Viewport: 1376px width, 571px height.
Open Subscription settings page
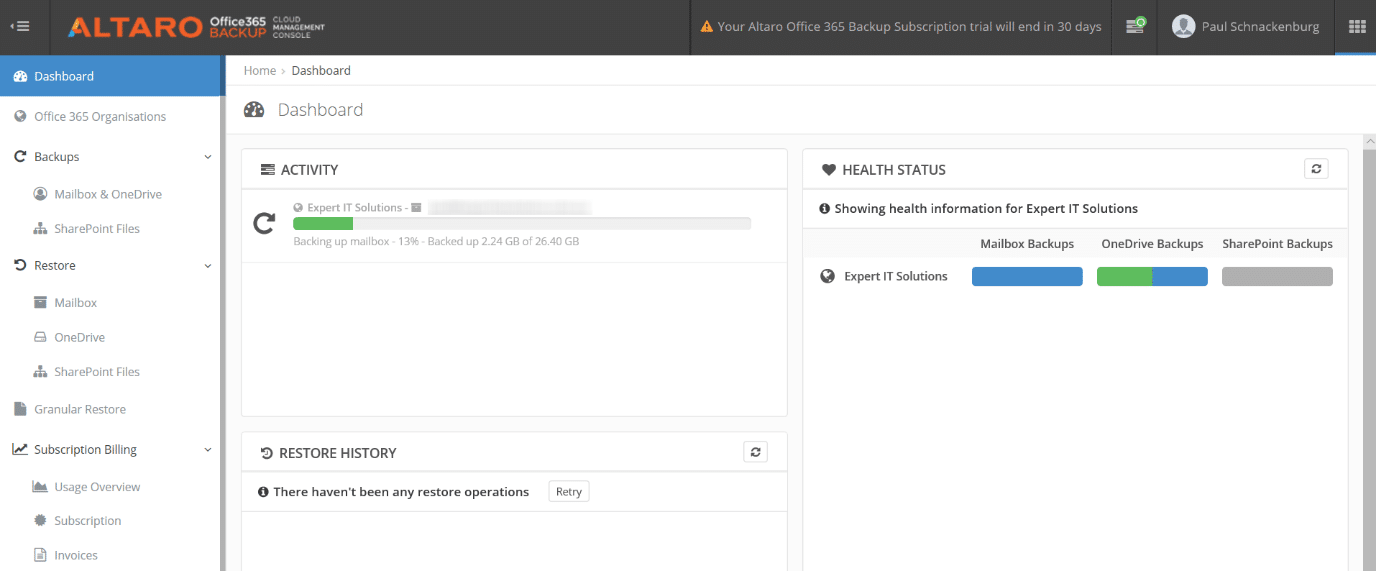tap(88, 521)
